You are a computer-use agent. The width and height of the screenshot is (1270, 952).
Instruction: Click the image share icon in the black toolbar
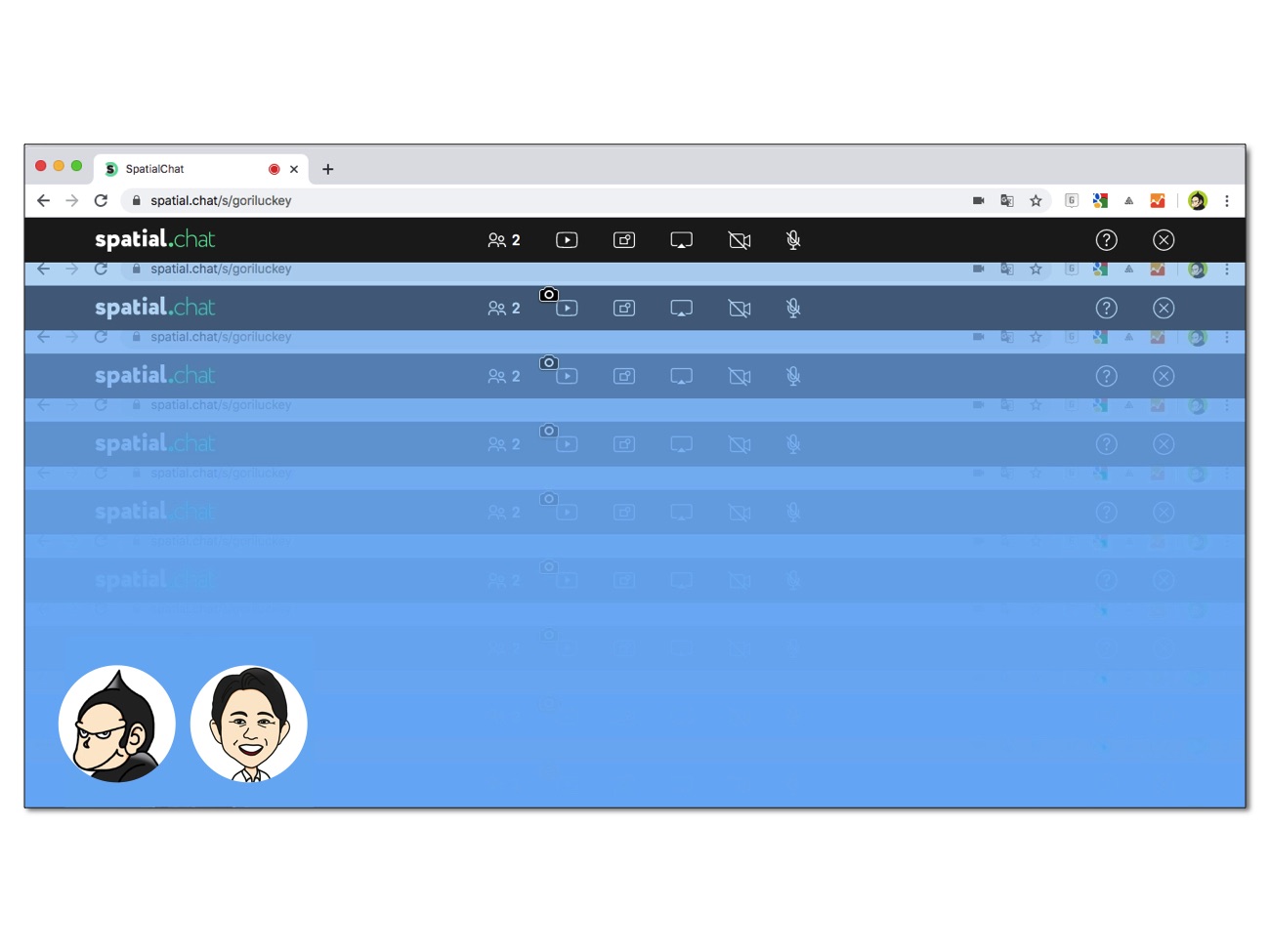coord(624,240)
